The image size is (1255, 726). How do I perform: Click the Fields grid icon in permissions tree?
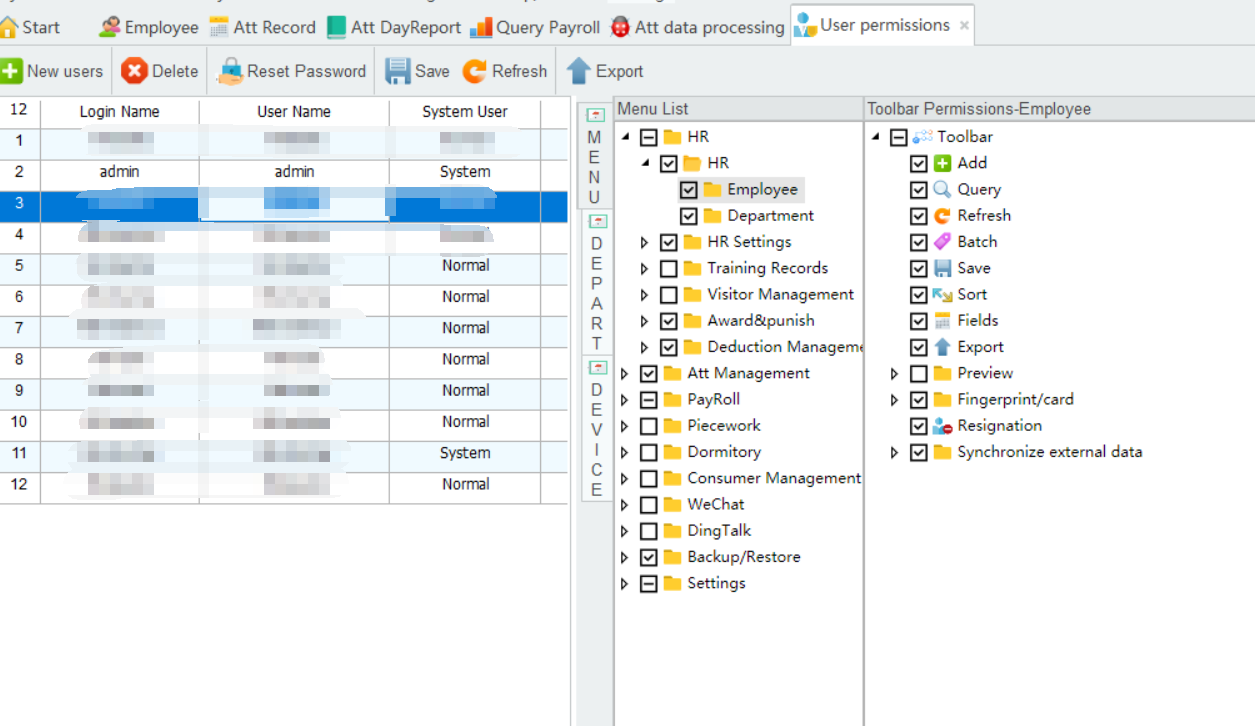[x=942, y=321]
